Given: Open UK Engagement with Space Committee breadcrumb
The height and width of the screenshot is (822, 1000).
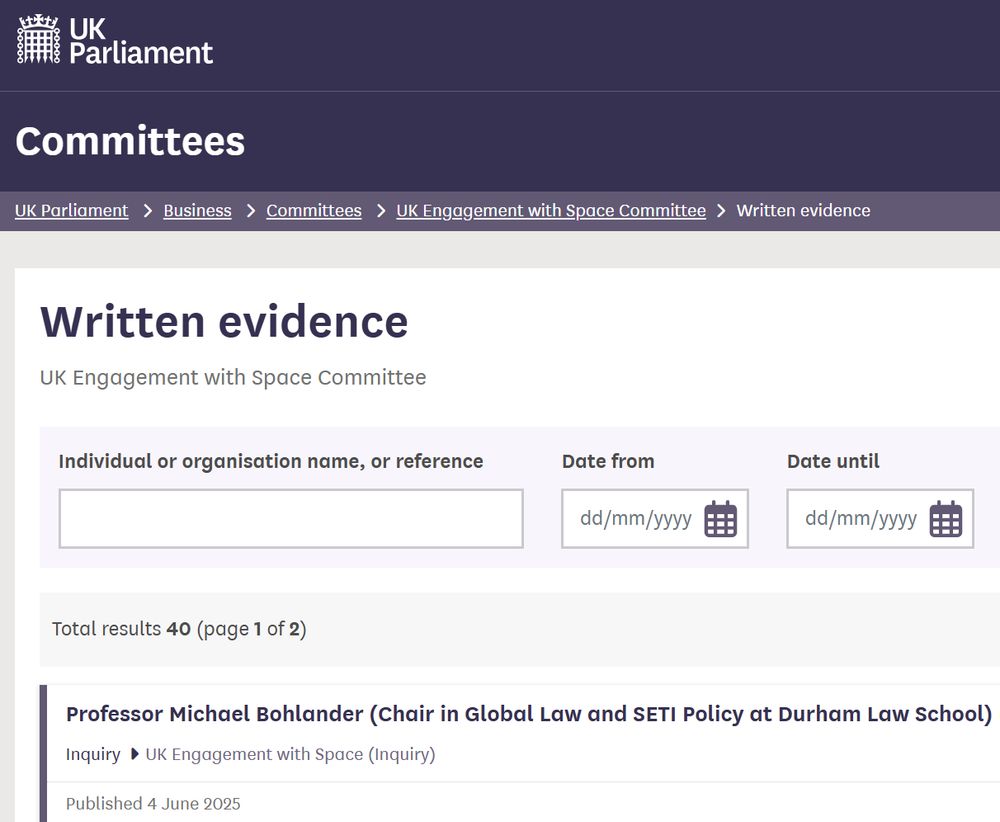Looking at the screenshot, I should point(551,210).
